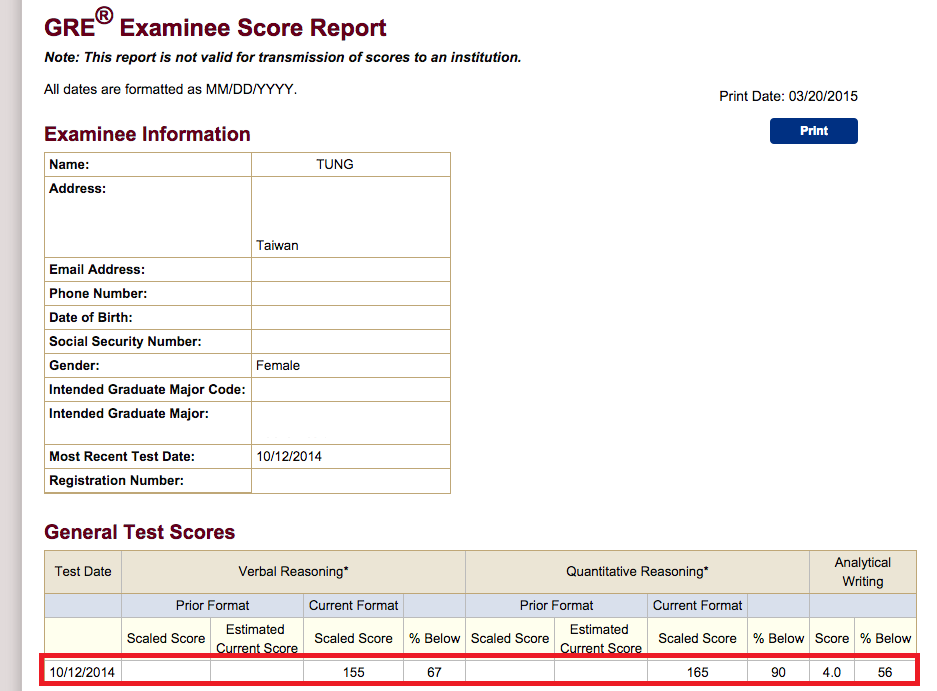
Task: Click the Test Date column header
Action: pyautogui.click(x=83, y=571)
